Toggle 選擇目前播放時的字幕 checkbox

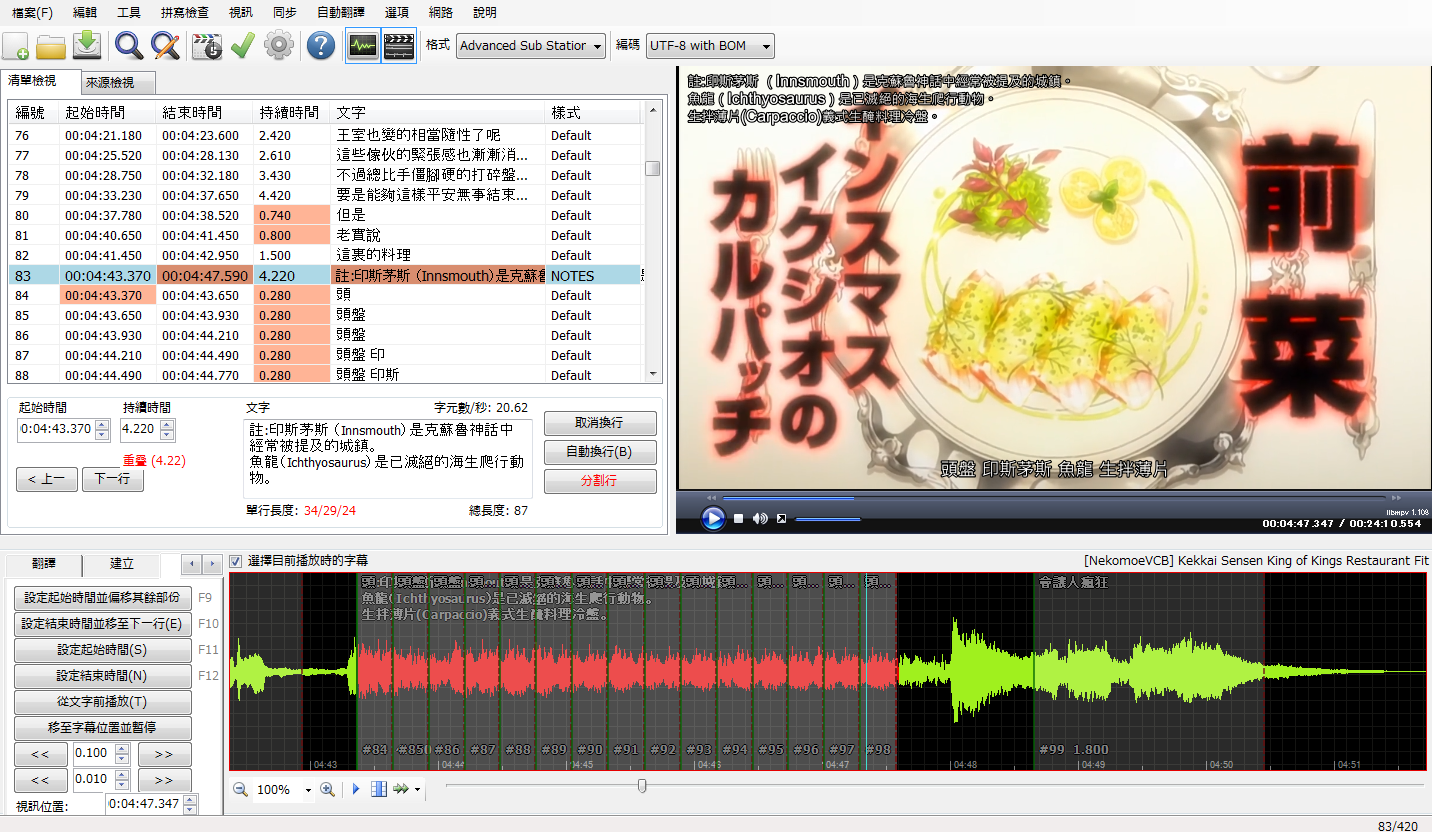(236, 561)
